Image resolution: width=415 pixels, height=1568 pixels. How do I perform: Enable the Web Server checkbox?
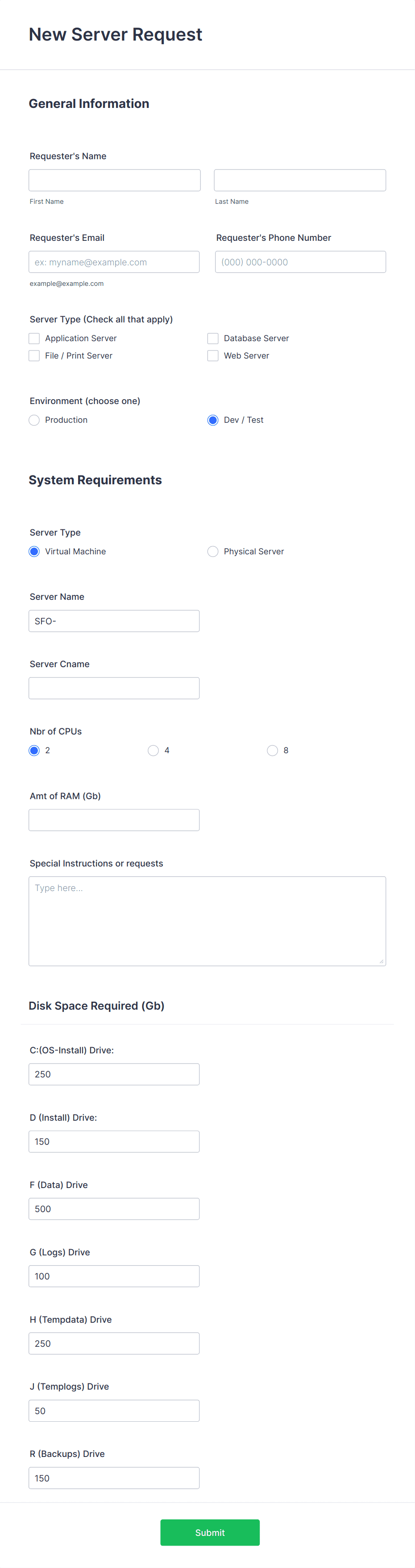pos(213,355)
